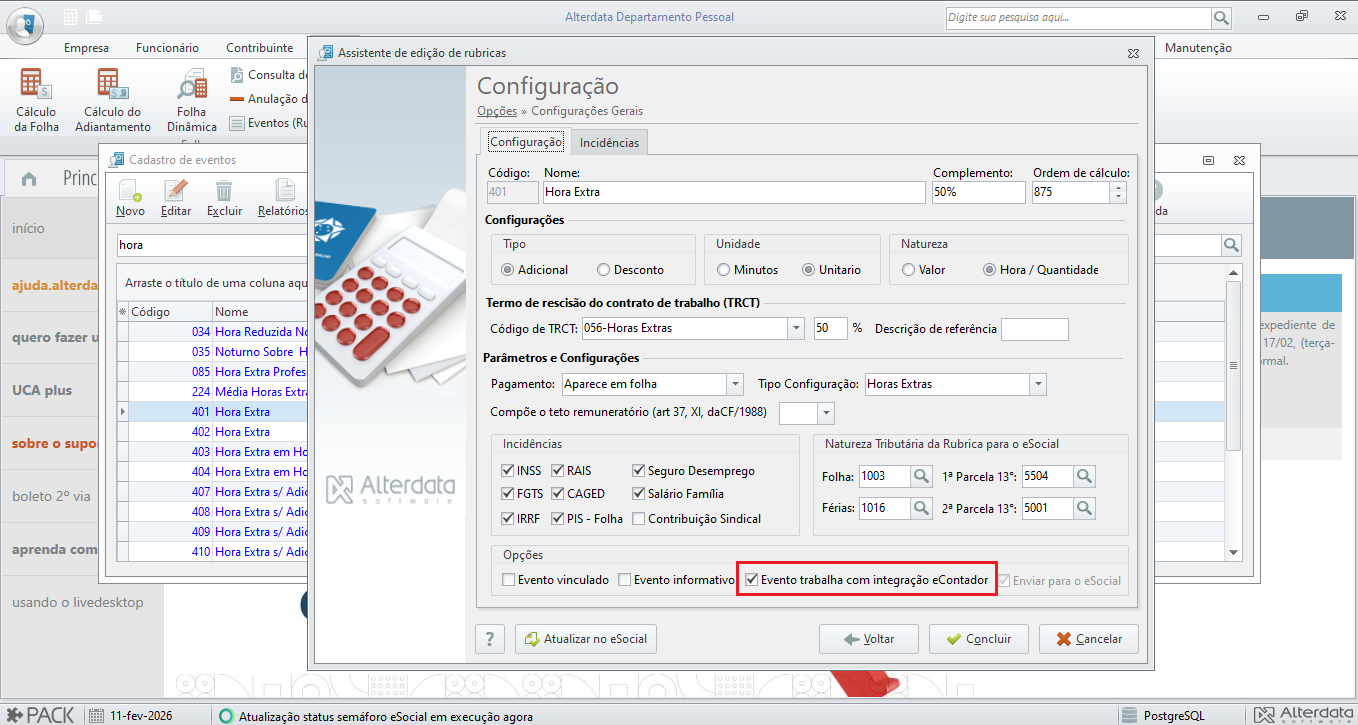Click the help question mark button
The width and height of the screenshot is (1358, 725).
tap(489, 639)
